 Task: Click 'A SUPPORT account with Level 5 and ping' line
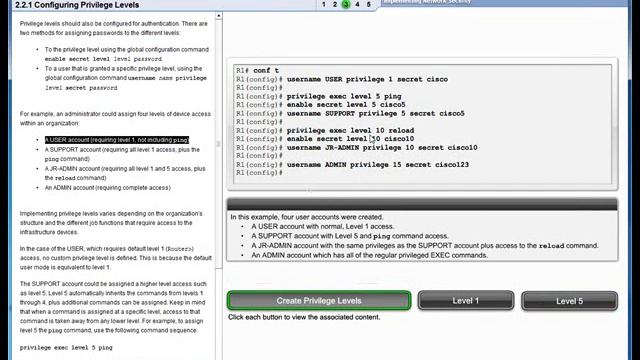350,236
